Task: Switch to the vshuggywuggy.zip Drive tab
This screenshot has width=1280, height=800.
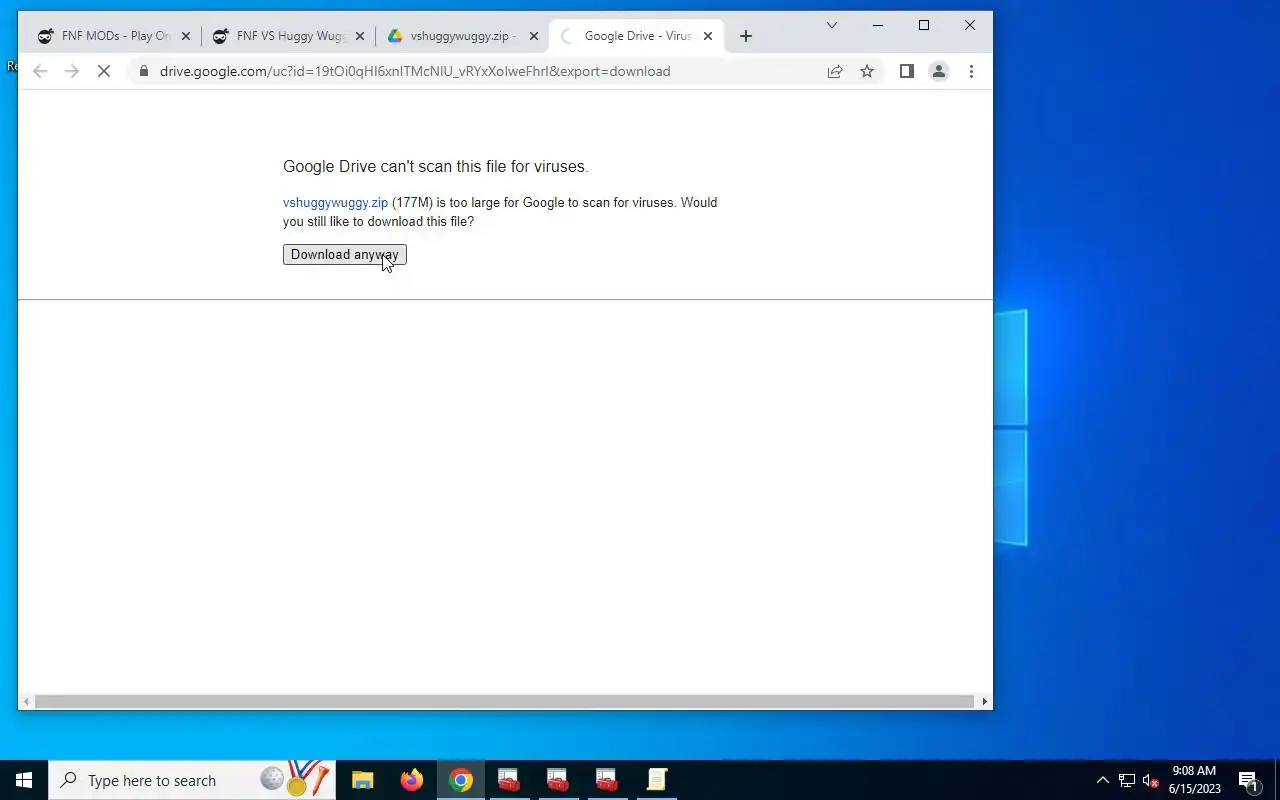Action: (462, 36)
